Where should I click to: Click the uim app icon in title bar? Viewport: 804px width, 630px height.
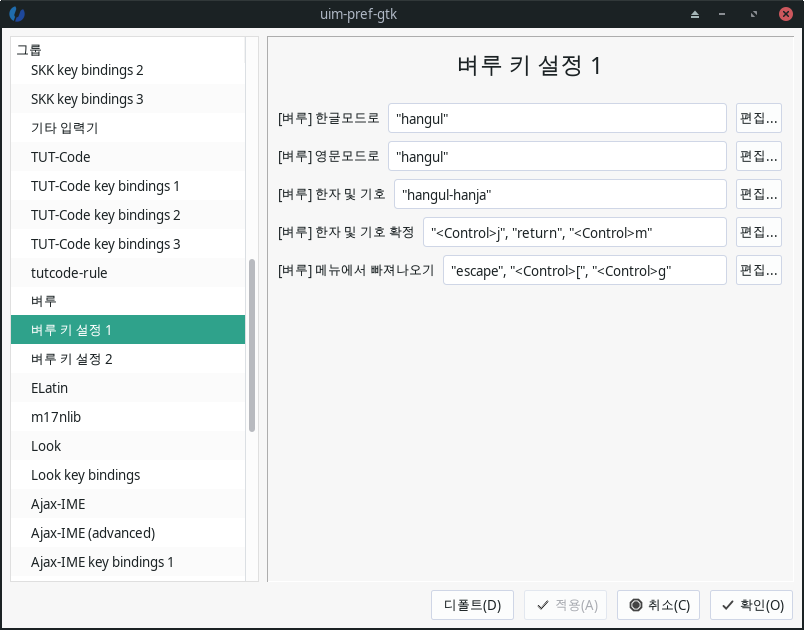16,14
